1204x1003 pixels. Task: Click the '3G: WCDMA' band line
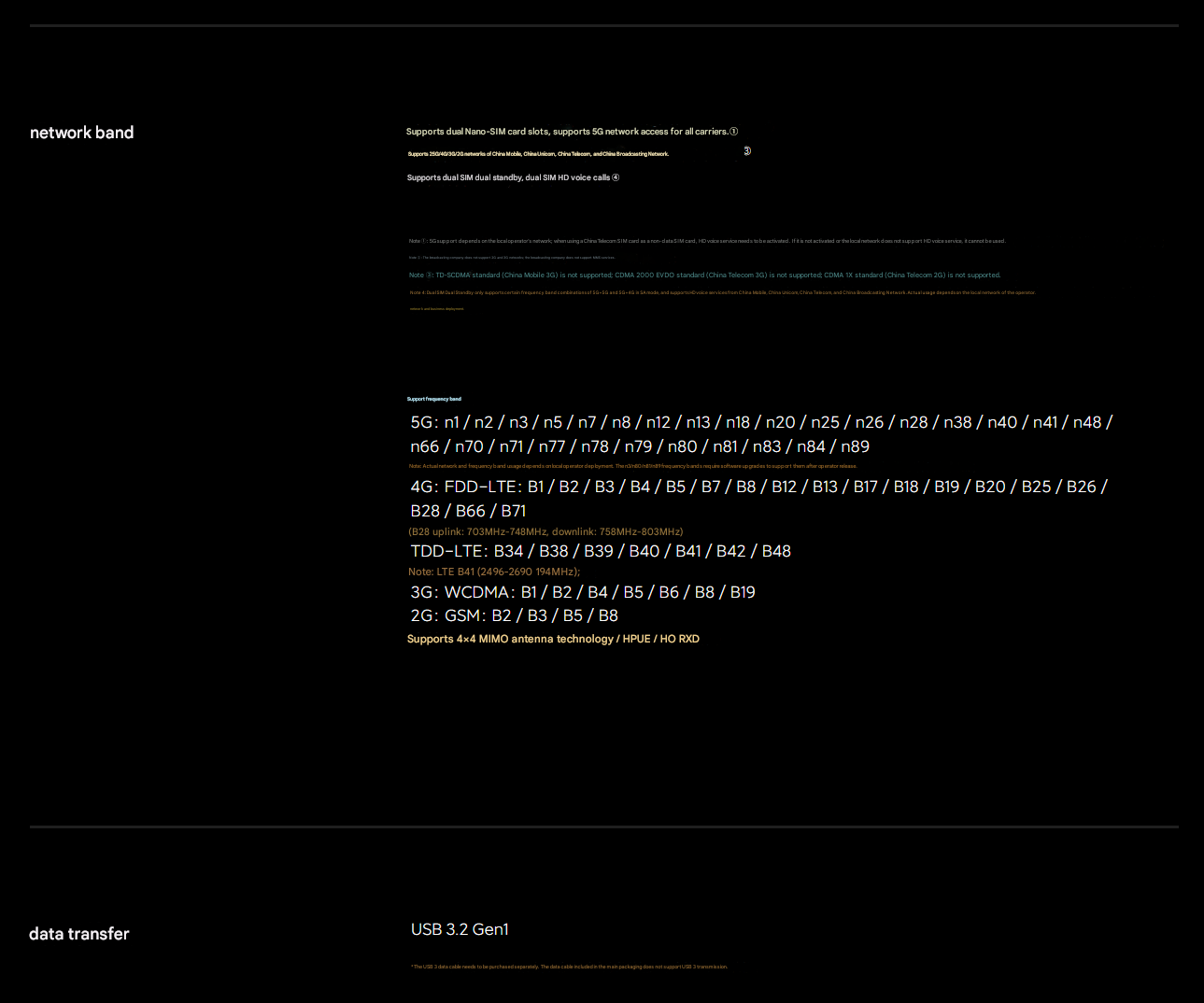coord(582,592)
